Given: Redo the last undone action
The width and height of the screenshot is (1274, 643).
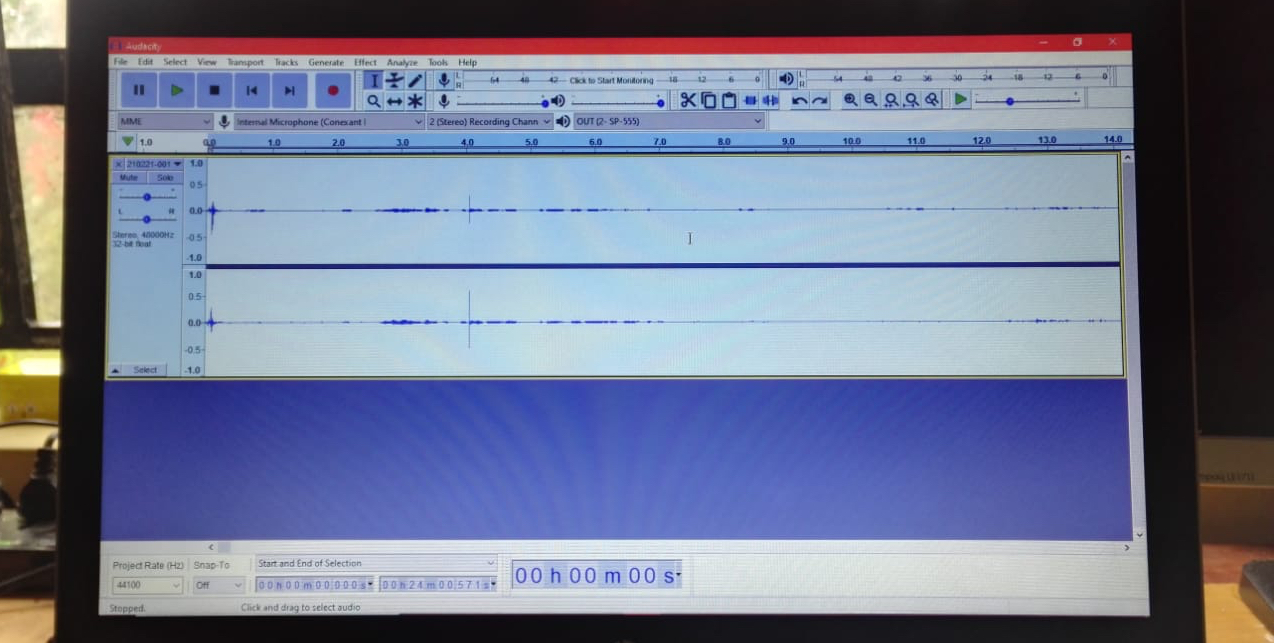Looking at the screenshot, I should tap(820, 100).
